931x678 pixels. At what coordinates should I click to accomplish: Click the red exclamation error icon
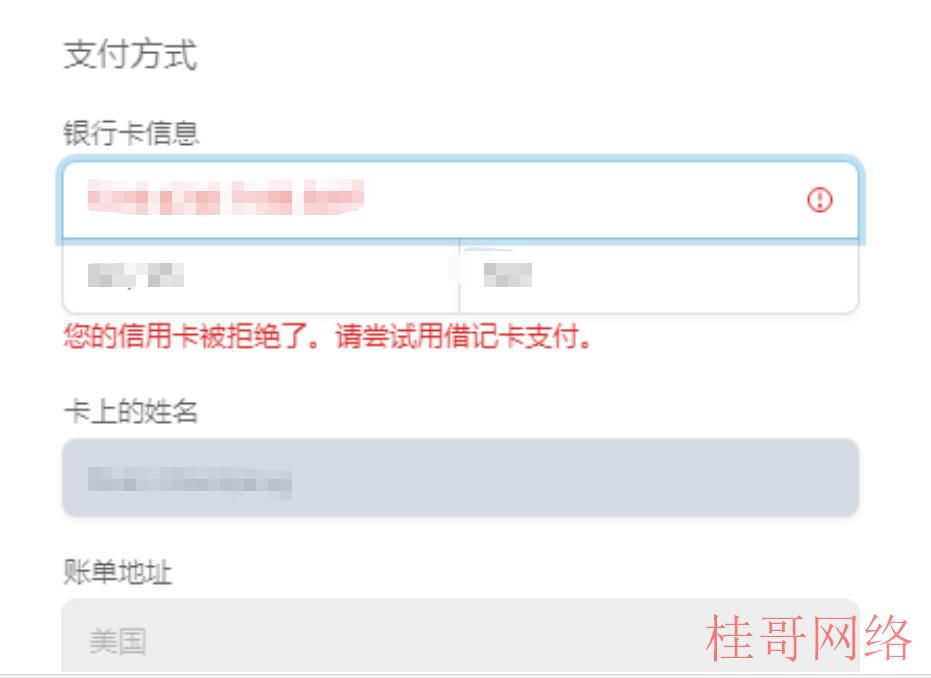(x=820, y=199)
